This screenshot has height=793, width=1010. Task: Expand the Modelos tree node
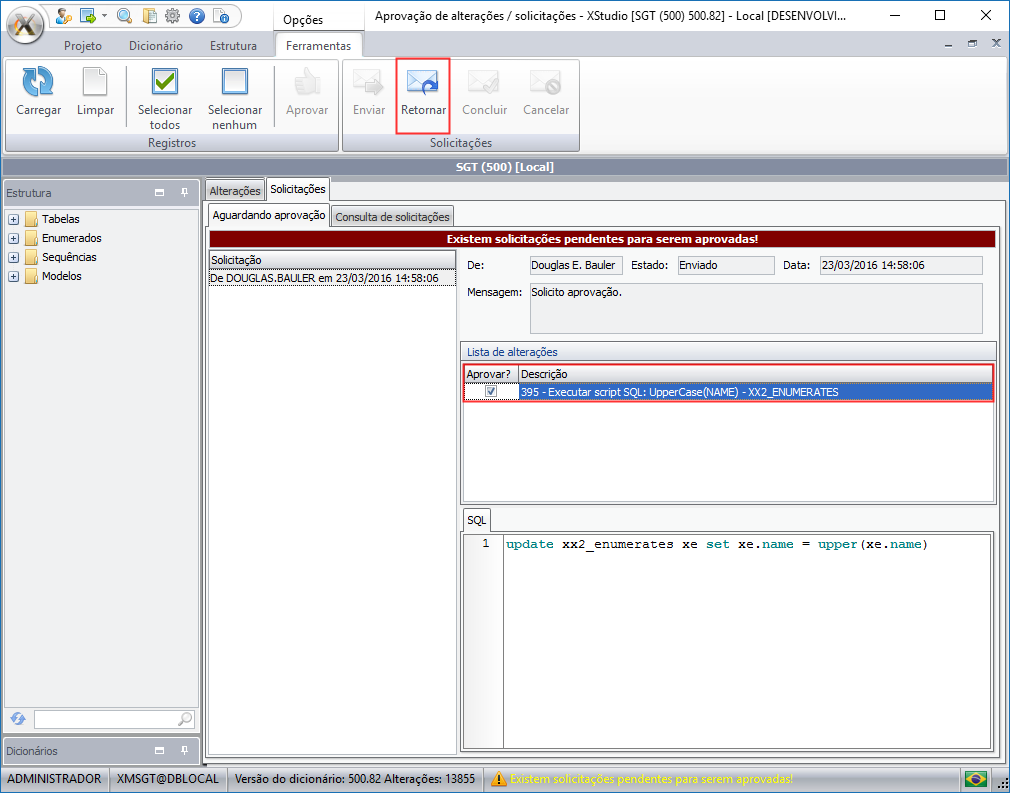(x=14, y=276)
